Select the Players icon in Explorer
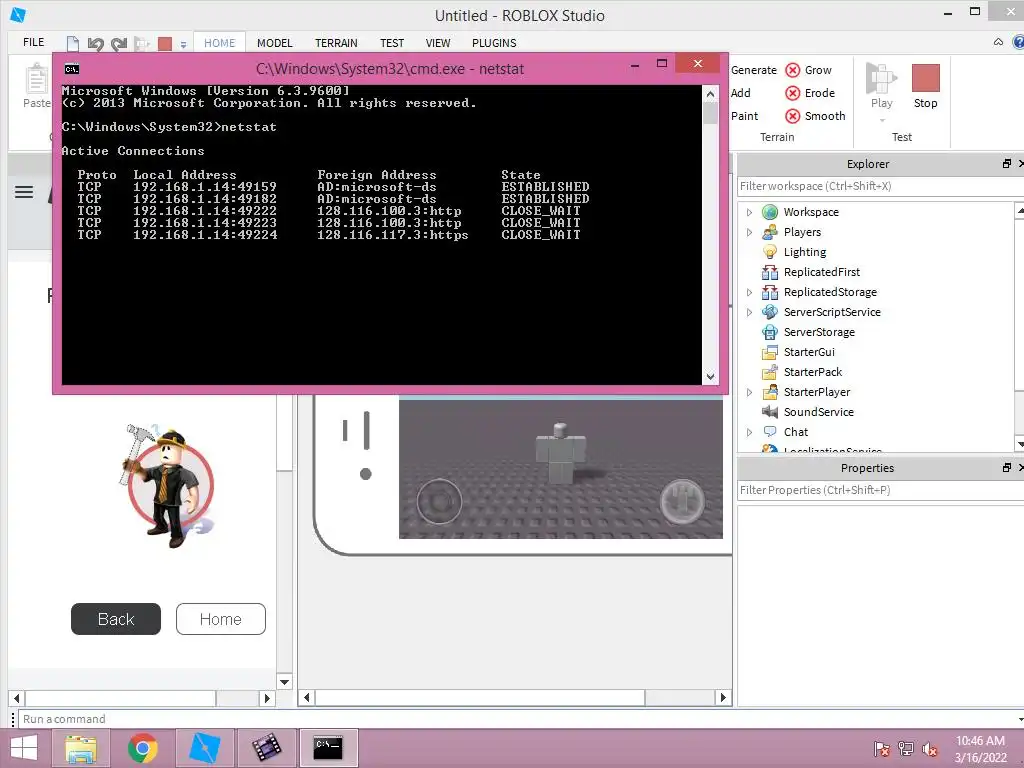The image size is (1024, 768). pyautogui.click(x=770, y=232)
